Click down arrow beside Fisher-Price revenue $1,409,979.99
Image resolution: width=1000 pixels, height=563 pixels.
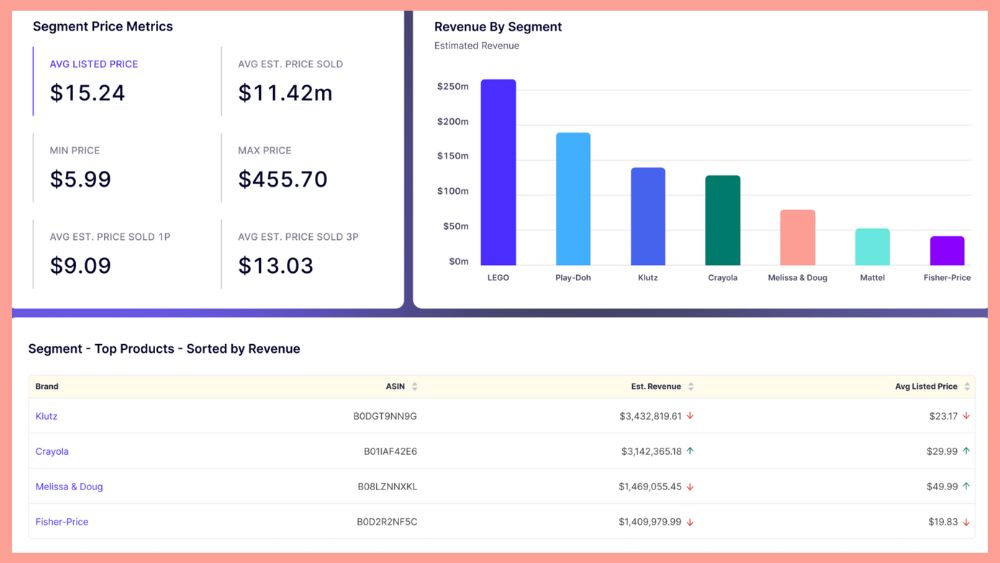tap(690, 522)
